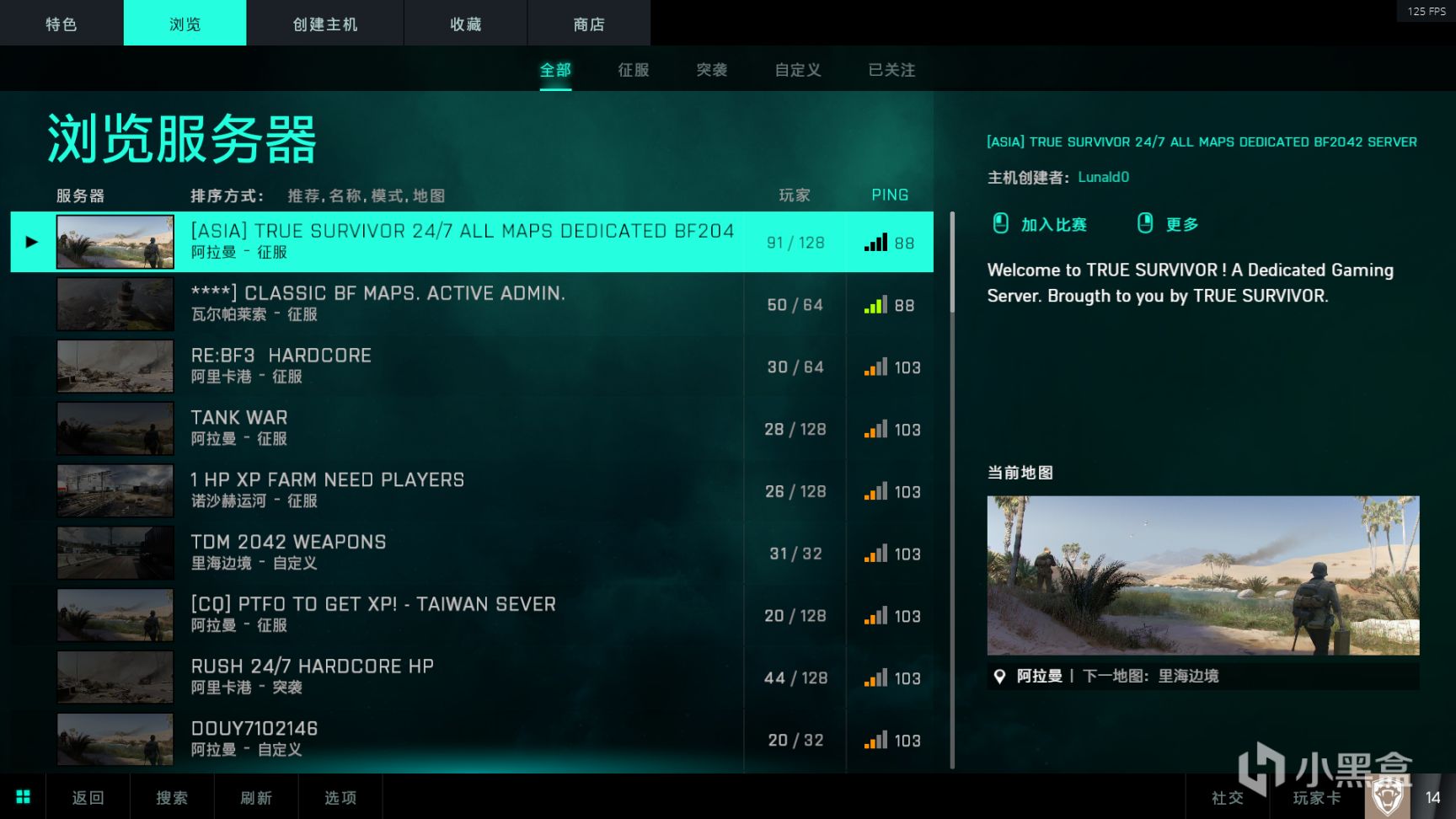Select the 浏览 tab
The width and height of the screenshot is (1456, 819).
point(185,24)
